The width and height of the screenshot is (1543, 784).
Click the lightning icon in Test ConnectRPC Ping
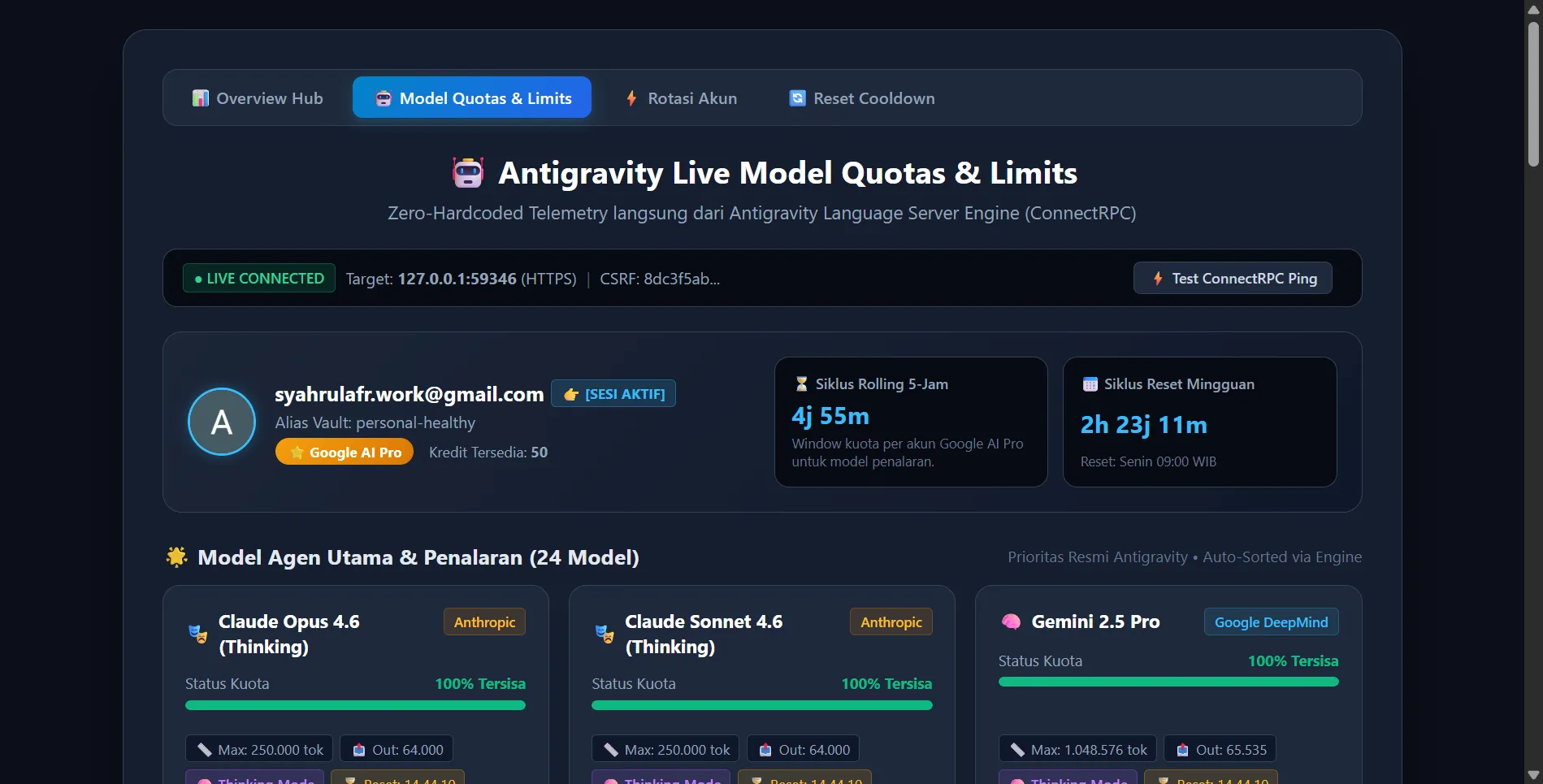(x=1158, y=279)
